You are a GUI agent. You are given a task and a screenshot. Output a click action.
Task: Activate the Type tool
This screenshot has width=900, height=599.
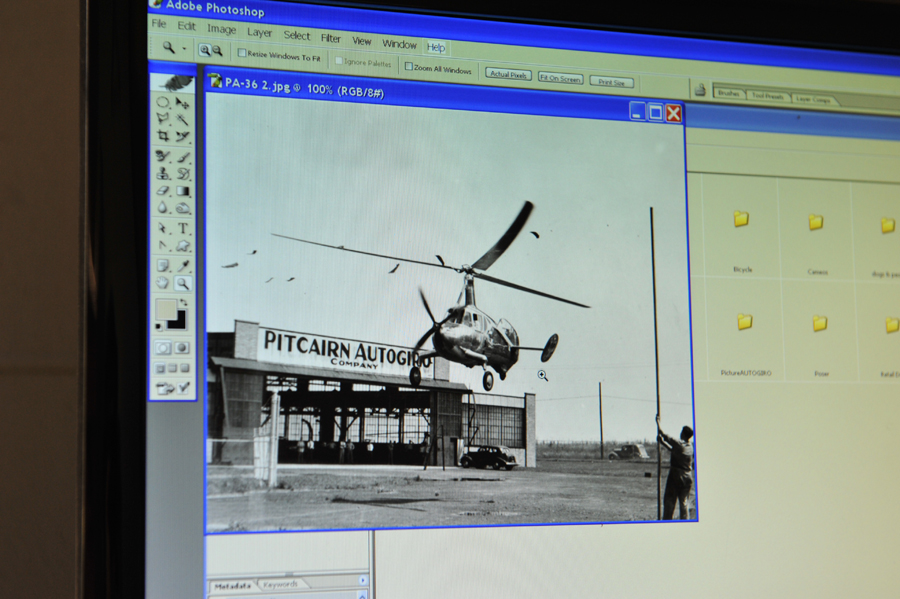coord(184,229)
